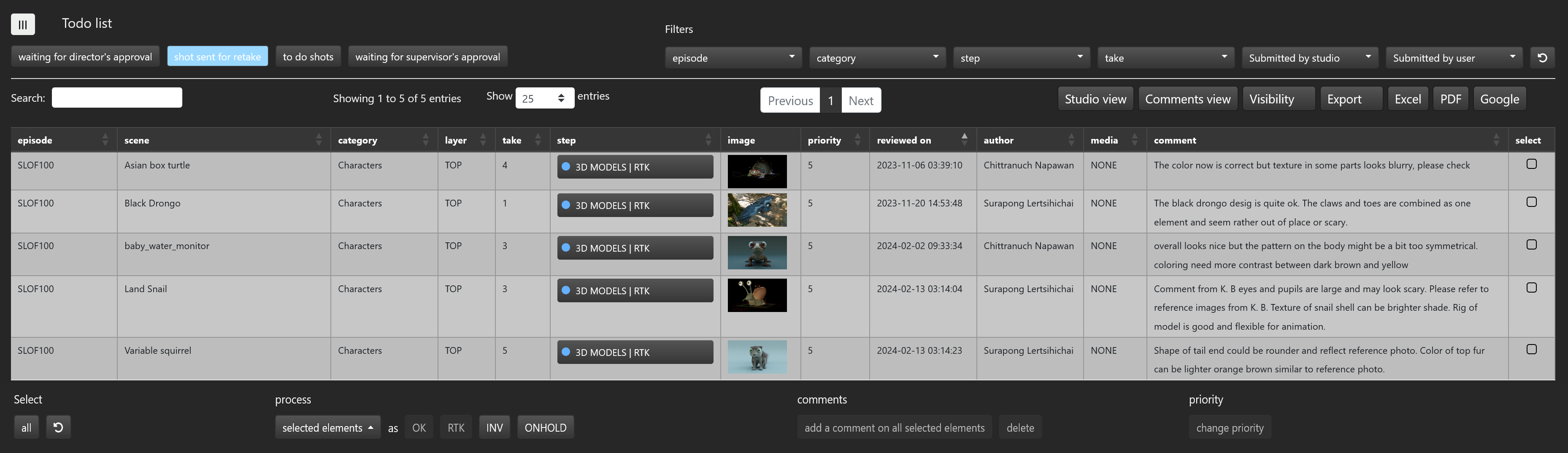The height and width of the screenshot is (453, 1568).
Task: Export the list using the Excel button
Action: [x=1407, y=99]
